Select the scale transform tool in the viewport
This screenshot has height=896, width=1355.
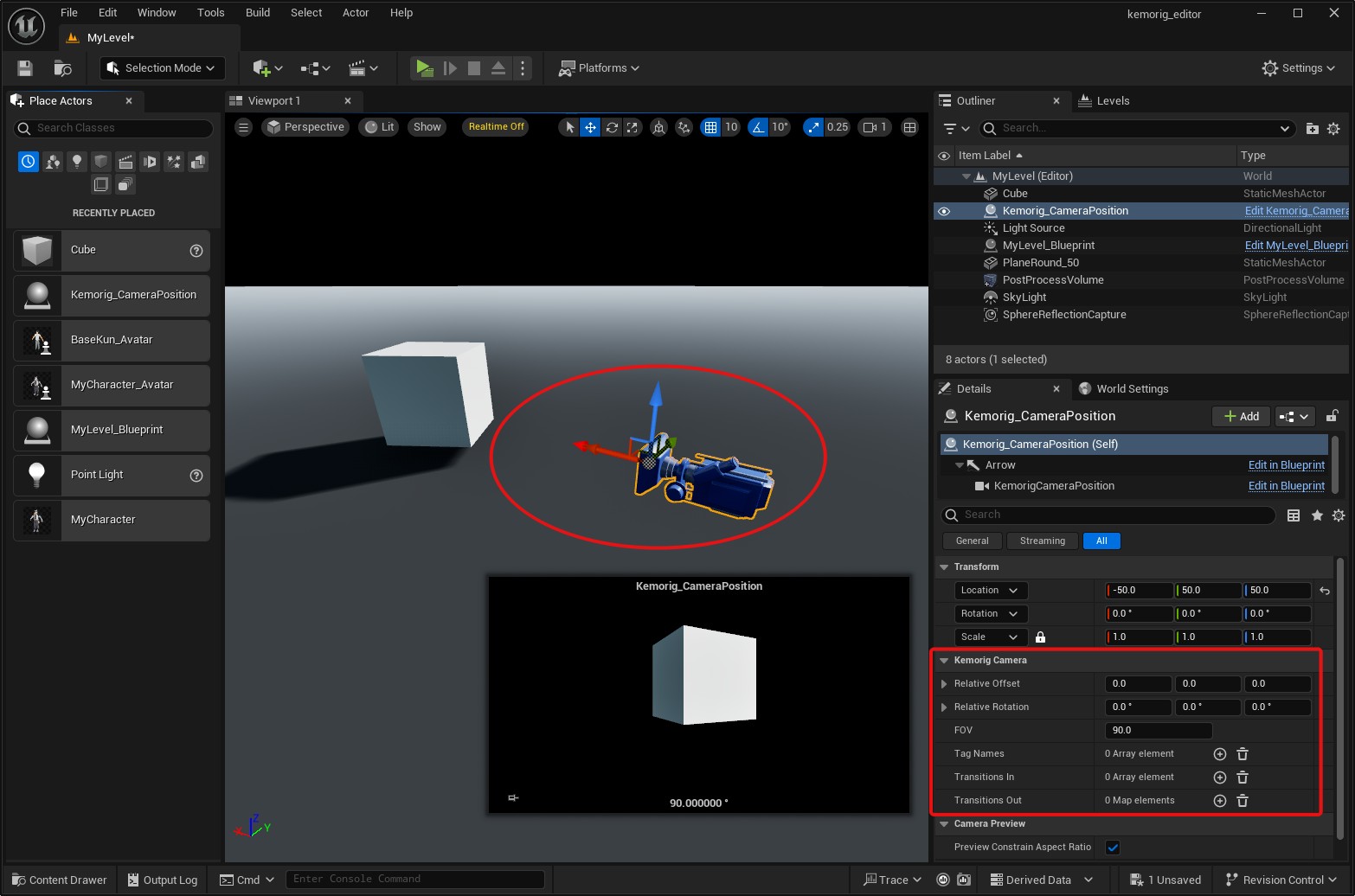coord(633,127)
